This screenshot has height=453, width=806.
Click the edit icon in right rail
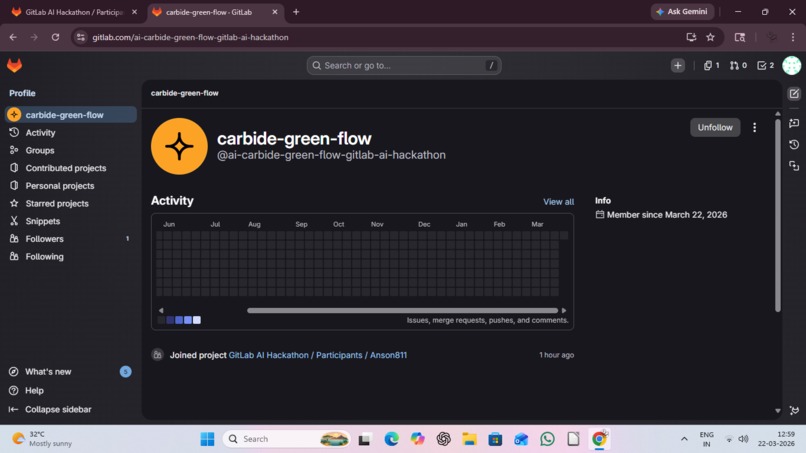tap(794, 94)
